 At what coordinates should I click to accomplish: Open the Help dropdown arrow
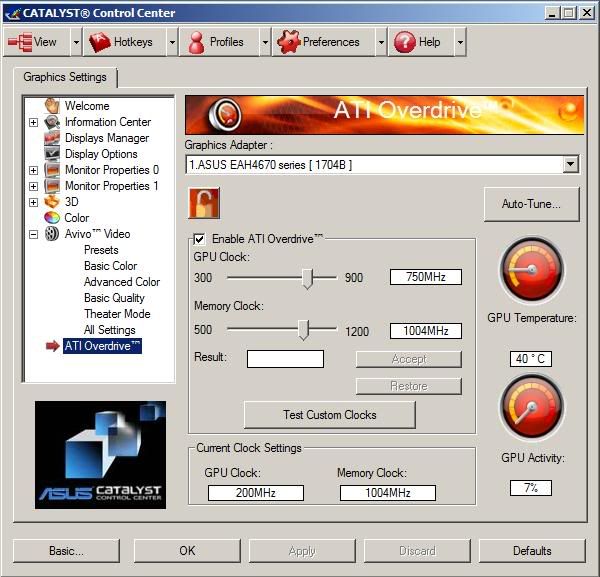click(460, 42)
